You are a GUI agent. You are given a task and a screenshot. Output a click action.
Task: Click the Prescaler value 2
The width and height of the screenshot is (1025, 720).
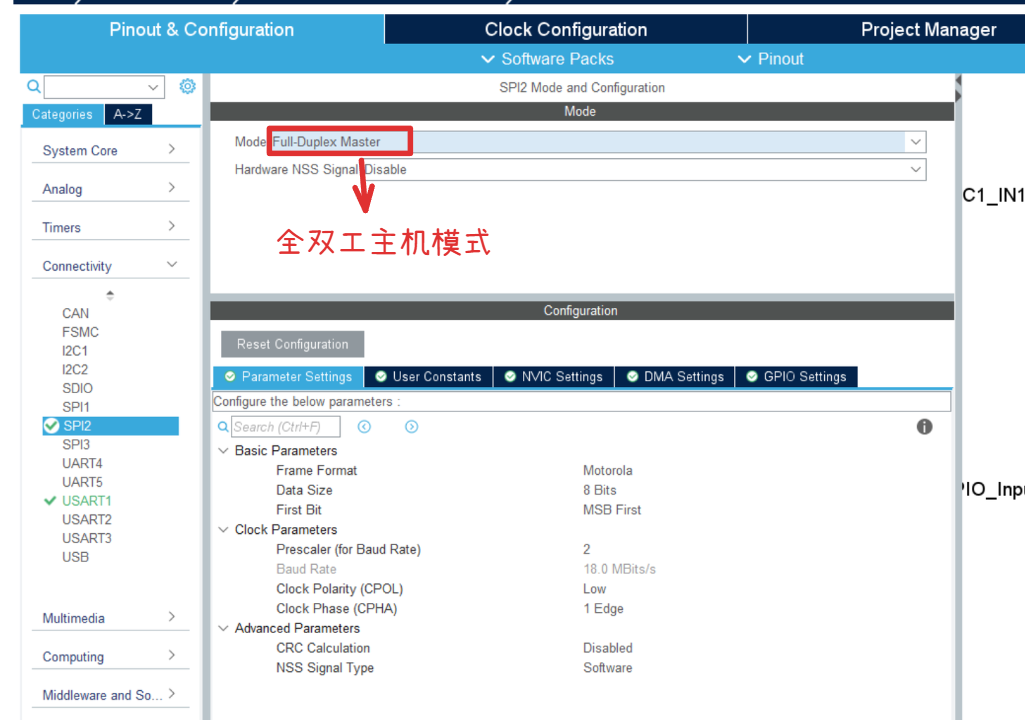point(586,549)
